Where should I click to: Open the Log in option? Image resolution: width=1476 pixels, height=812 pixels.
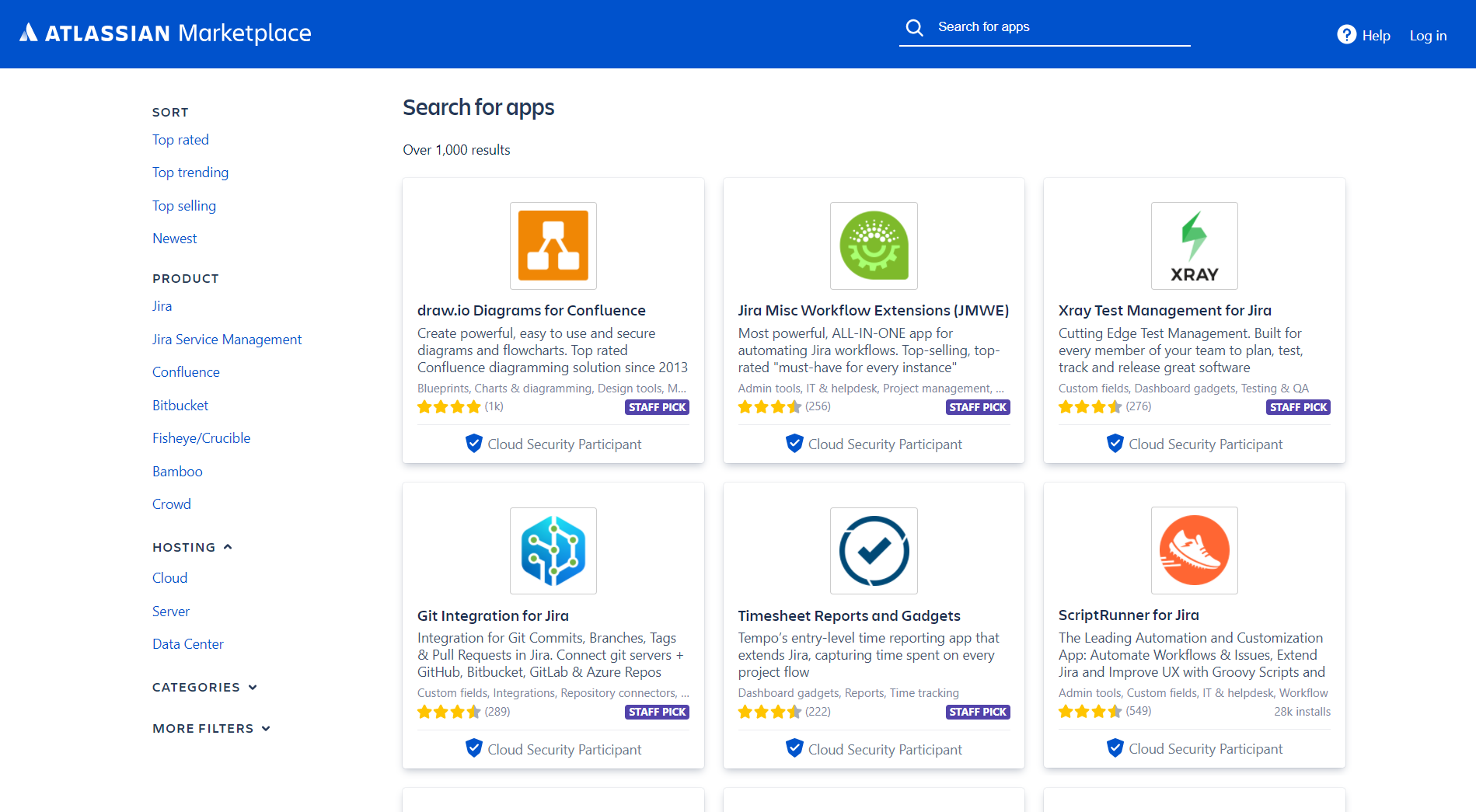coord(1428,36)
